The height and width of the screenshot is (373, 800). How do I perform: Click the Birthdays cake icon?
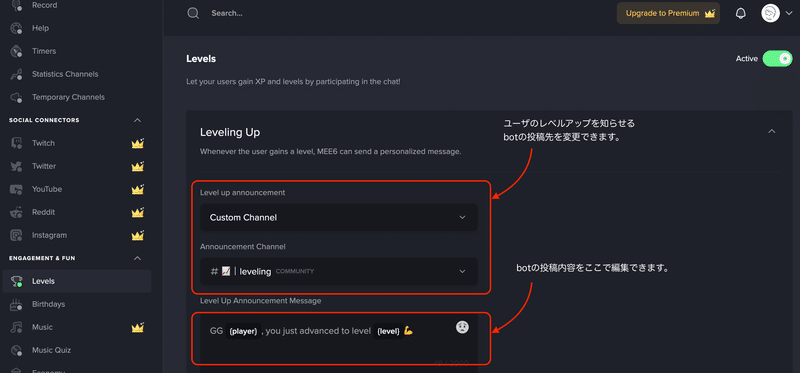16,305
